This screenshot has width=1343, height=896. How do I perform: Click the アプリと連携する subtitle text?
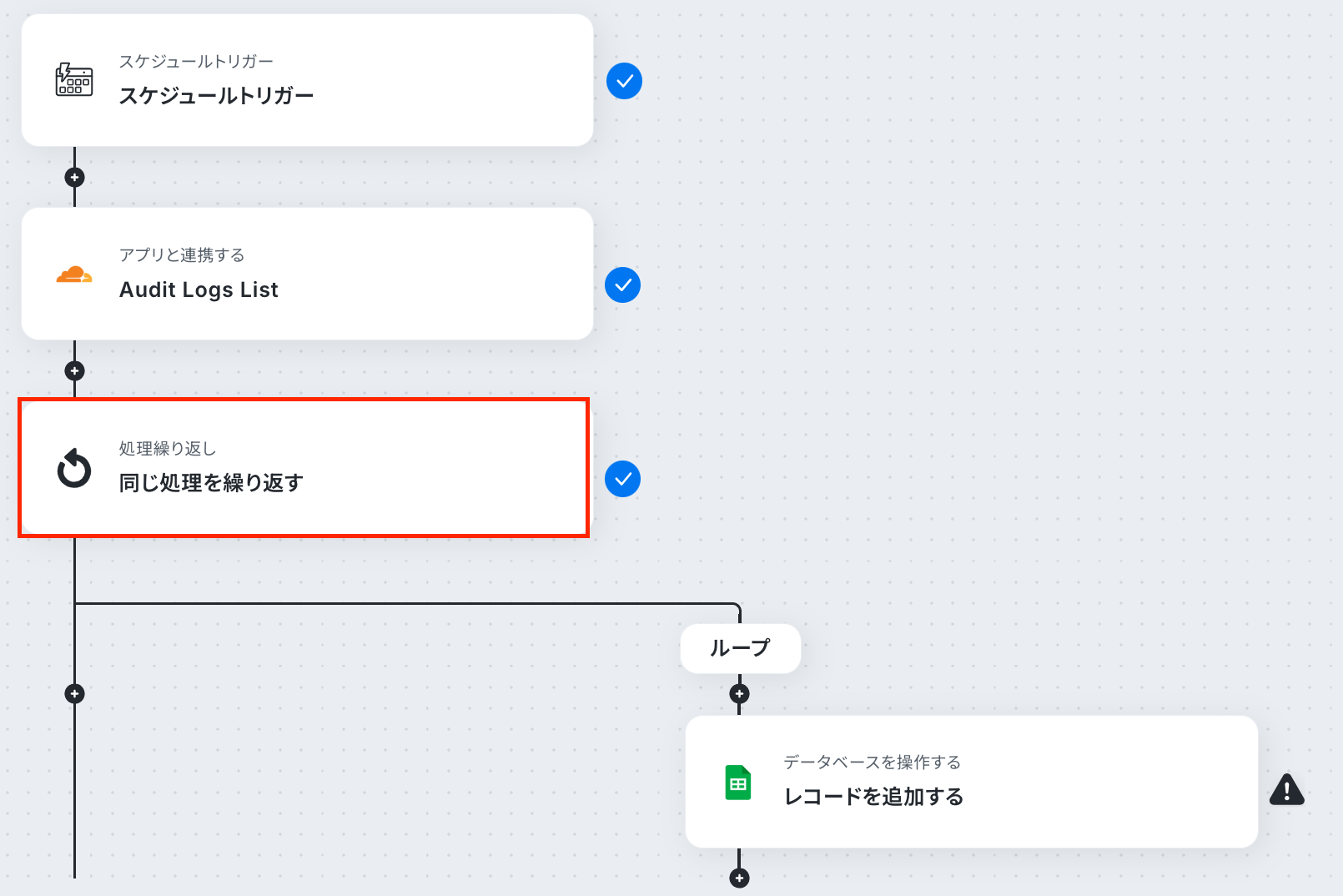click(182, 255)
